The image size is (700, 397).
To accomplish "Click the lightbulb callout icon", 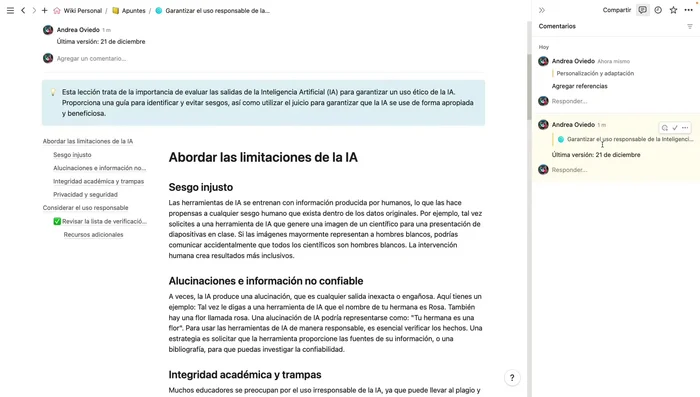I will tap(53, 92).
